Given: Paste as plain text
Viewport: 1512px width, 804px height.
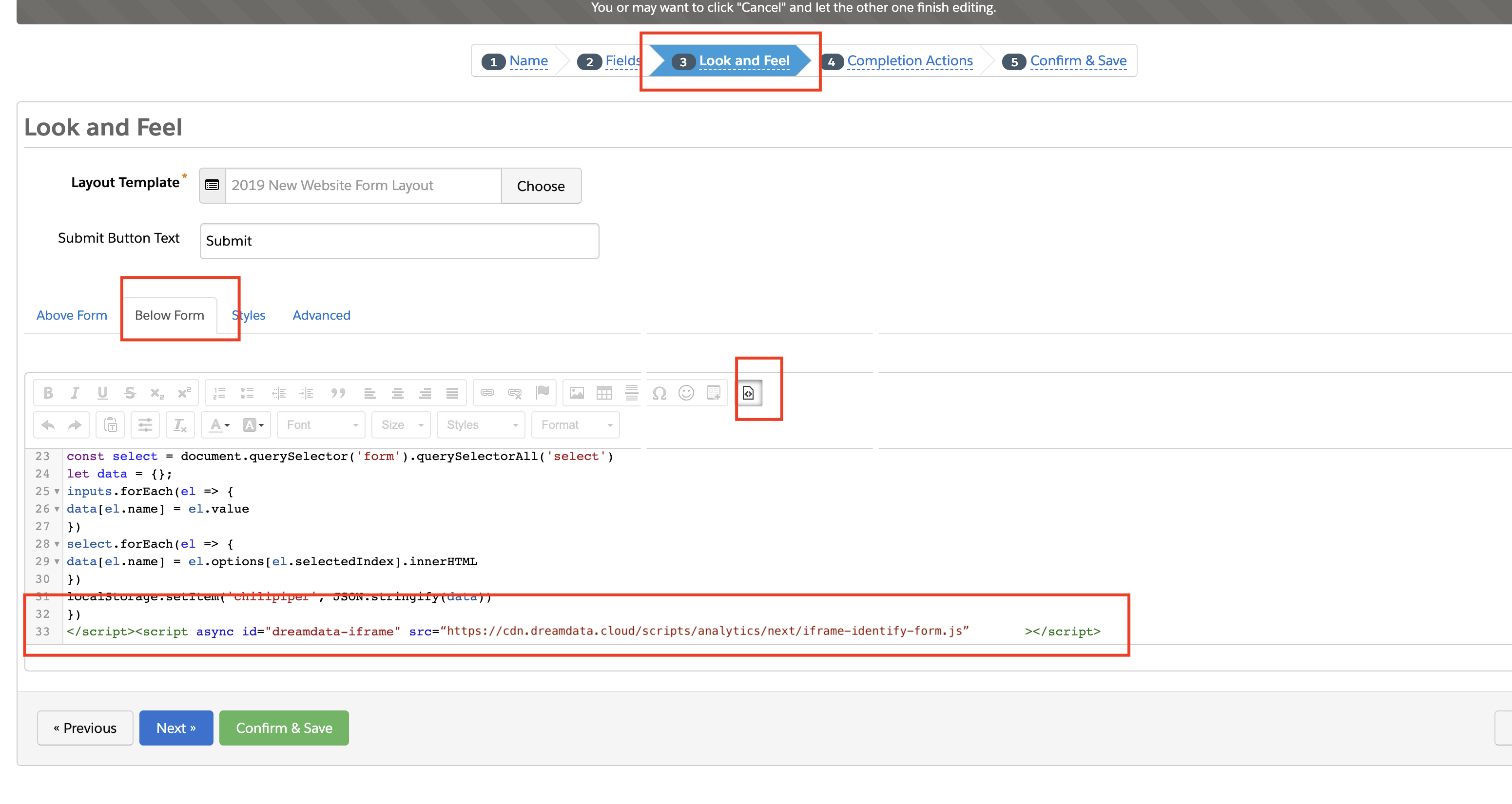Looking at the screenshot, I should point(110,425).
